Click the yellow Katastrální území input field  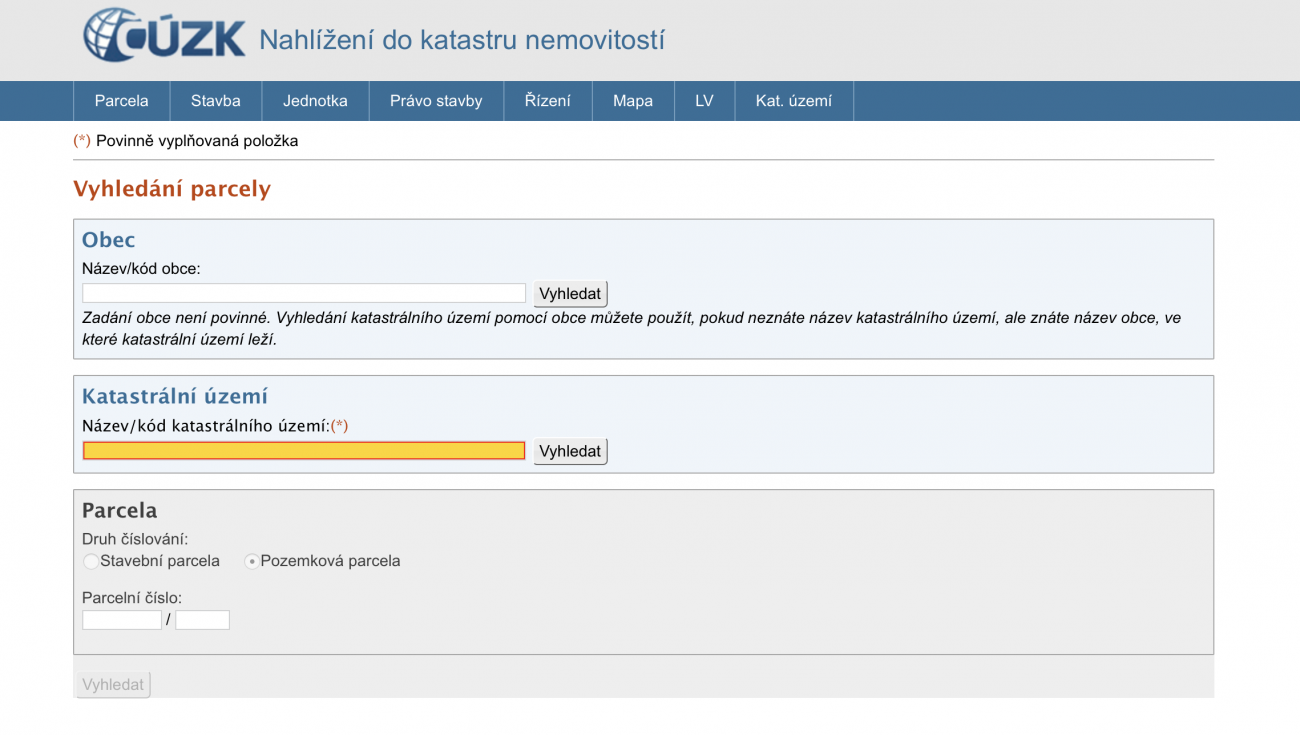304,451
